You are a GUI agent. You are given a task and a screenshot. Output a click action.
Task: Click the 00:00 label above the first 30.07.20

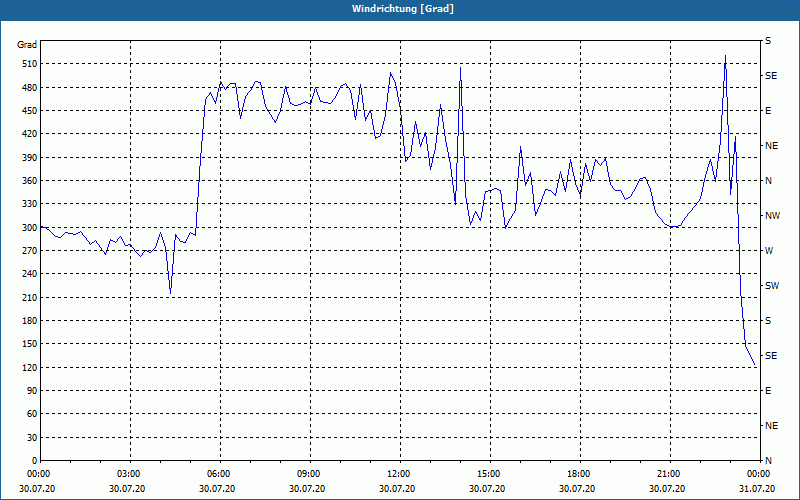click(x=38, y=474)
